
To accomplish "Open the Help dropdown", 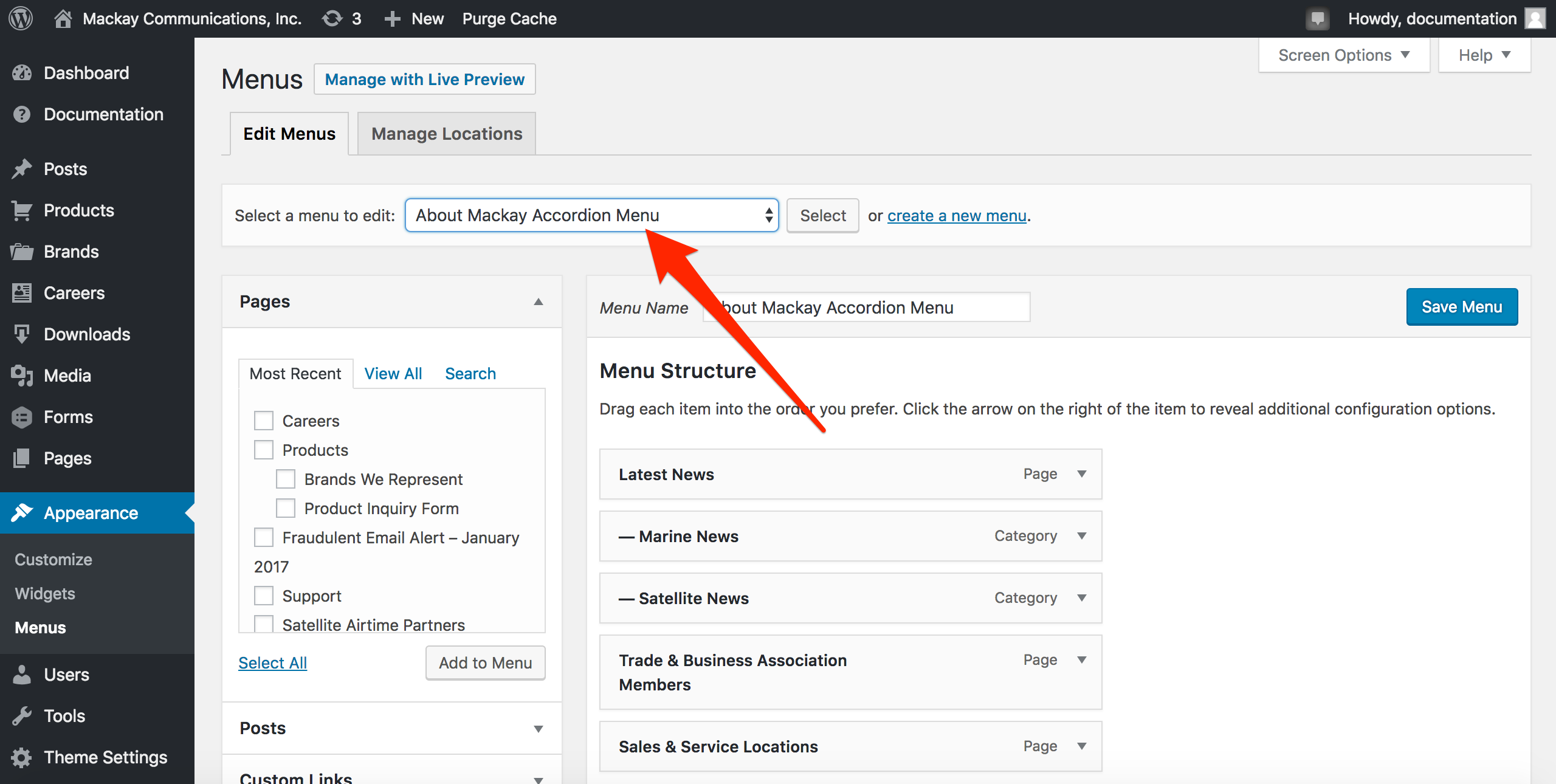I will pos(1484,55).
